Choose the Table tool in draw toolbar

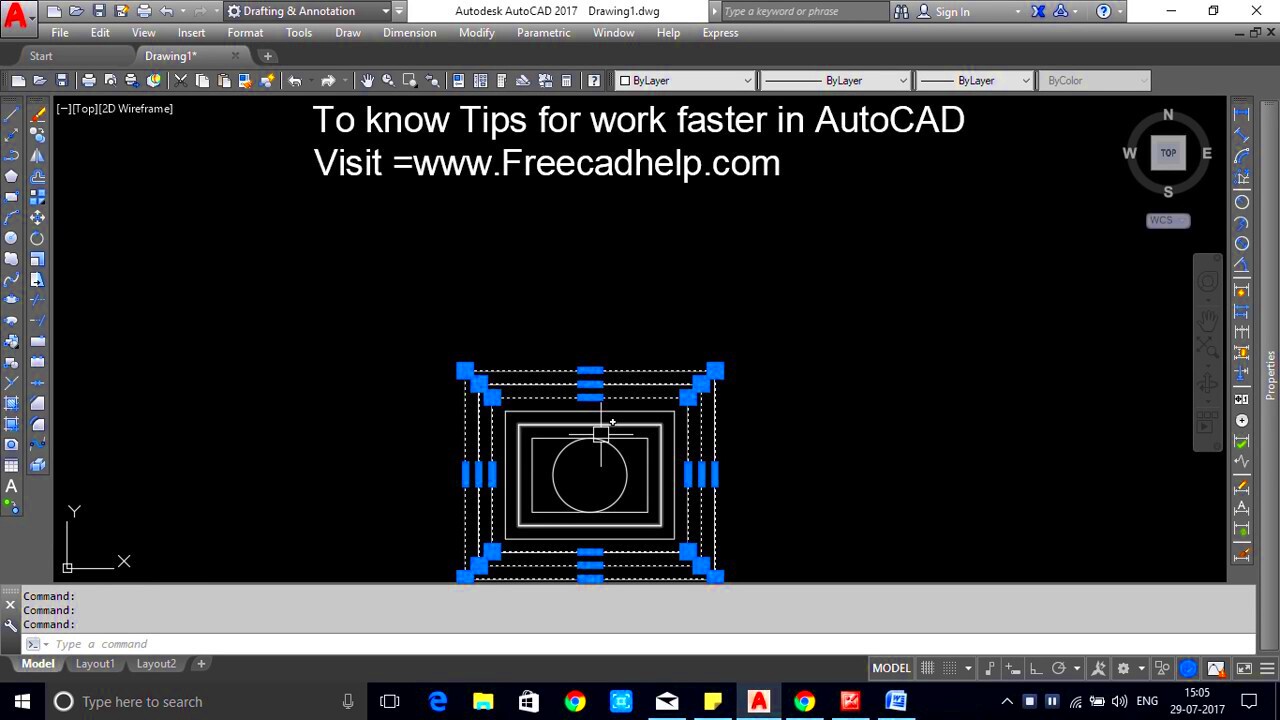pyautogui.click(x=11, y=465)
